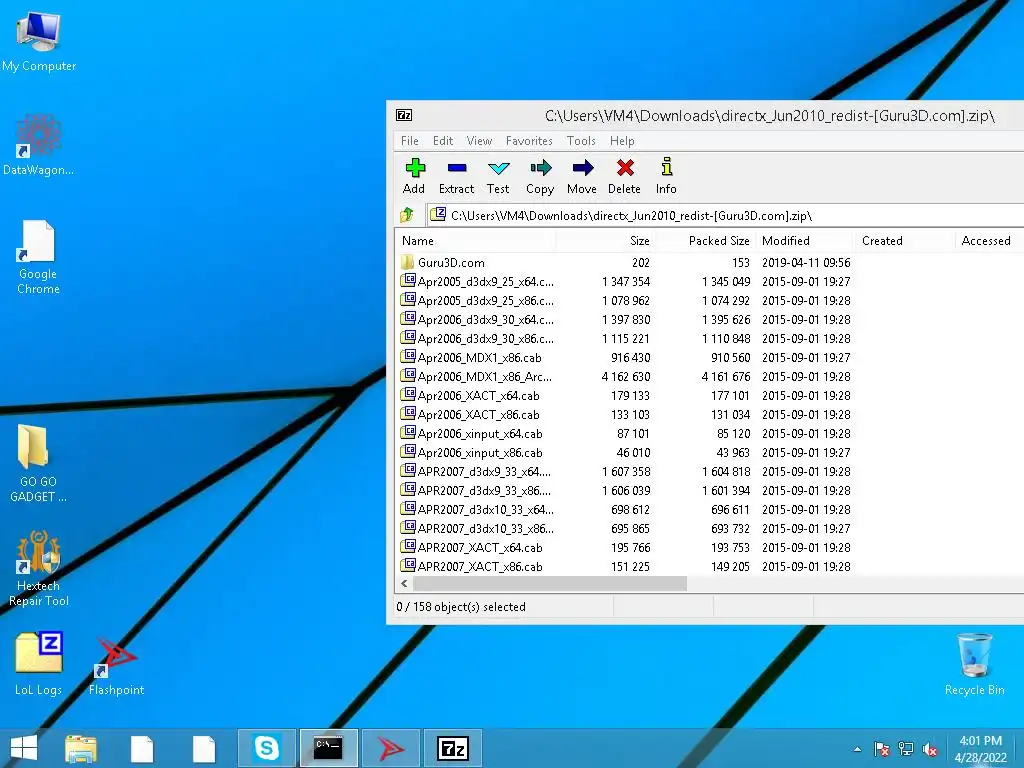Switch to Flashpoint taskbar item
Screen dimensions: 1024x768
(x=391, y=748)
